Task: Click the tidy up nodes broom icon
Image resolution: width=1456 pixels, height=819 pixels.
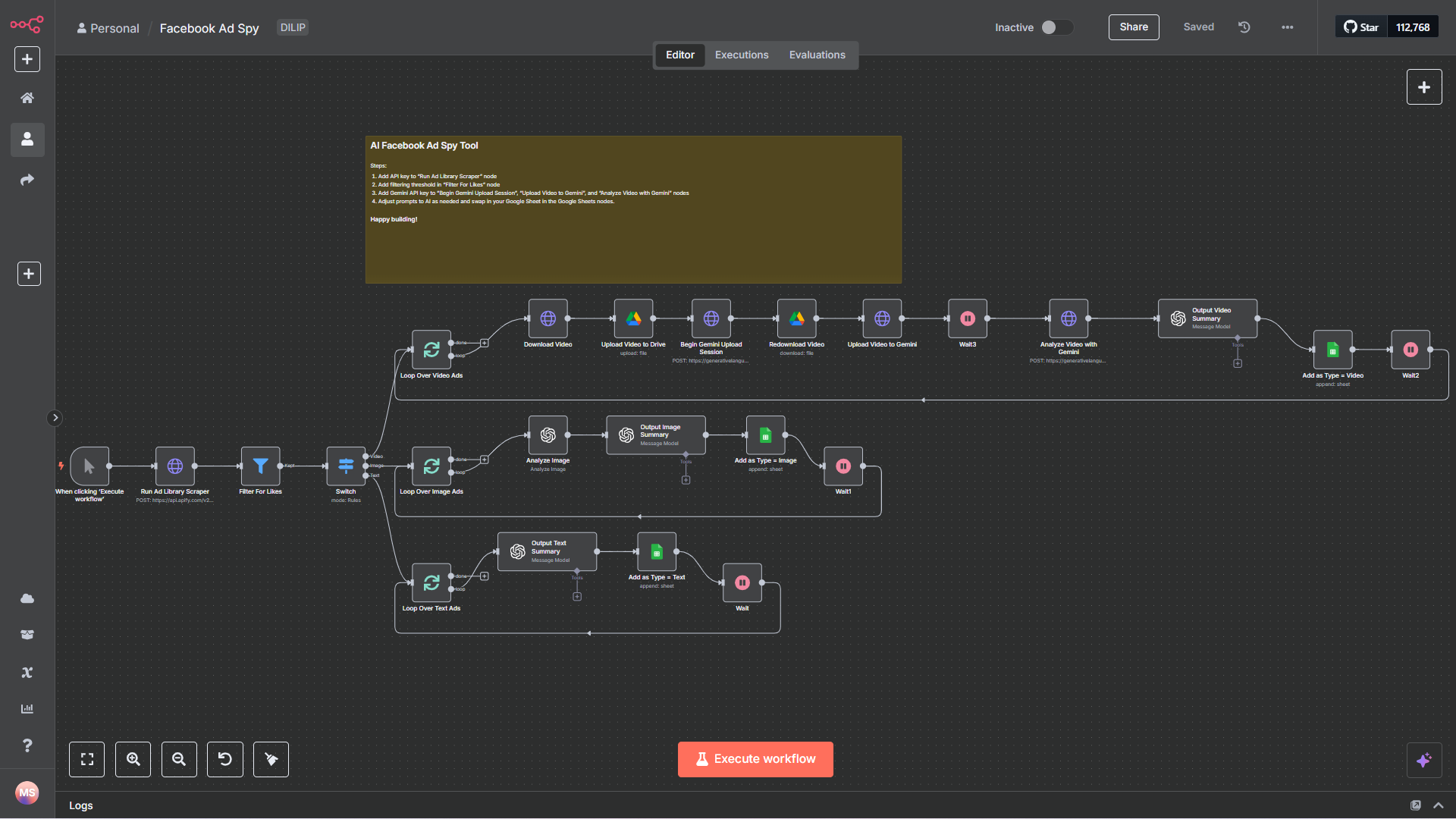Action: point(271,759)
